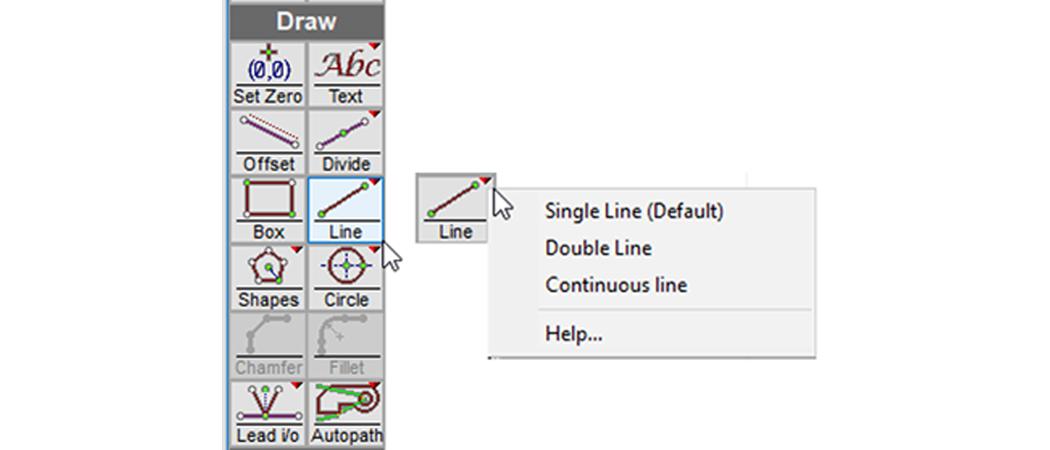The width and height of the screenshot is (1050, 450).
Task: Click the Line tool in Draw panel
Action: click(346, 209)
